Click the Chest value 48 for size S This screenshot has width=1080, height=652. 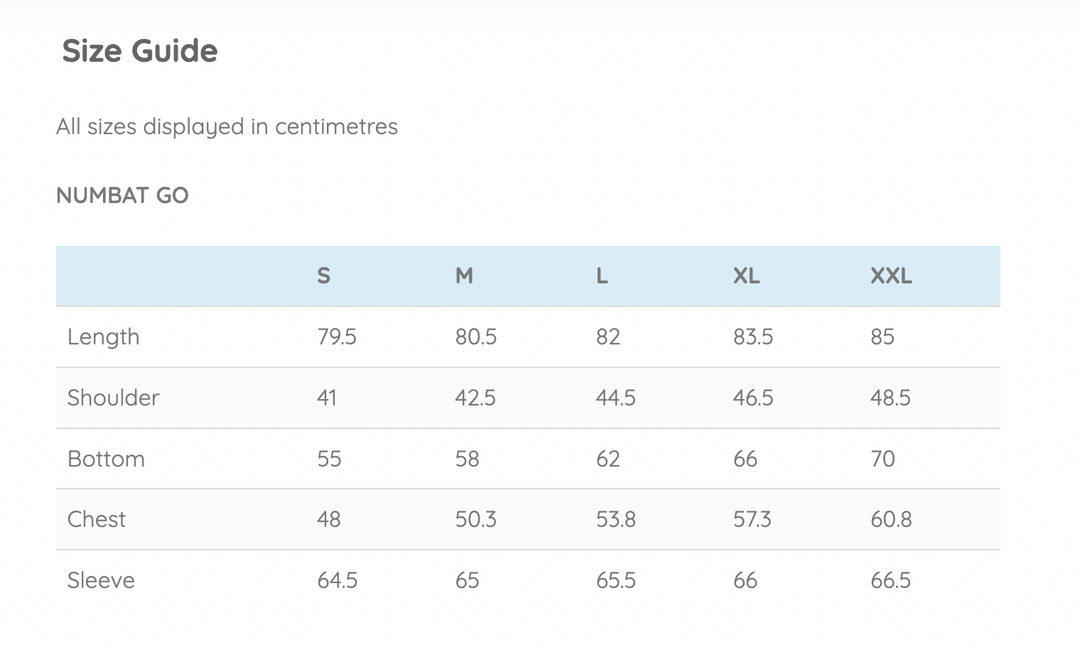pyautogui.click(x=329, y=519)
